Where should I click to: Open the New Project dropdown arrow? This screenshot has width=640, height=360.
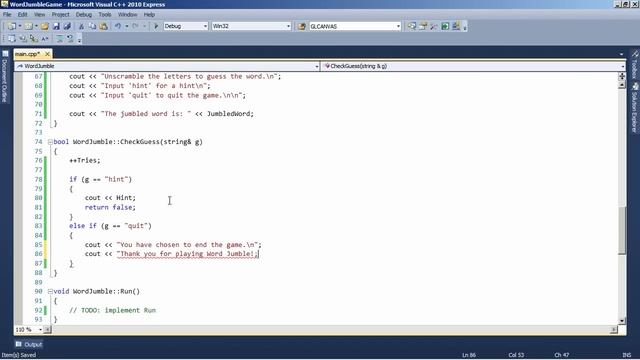[x=20, y=26]
